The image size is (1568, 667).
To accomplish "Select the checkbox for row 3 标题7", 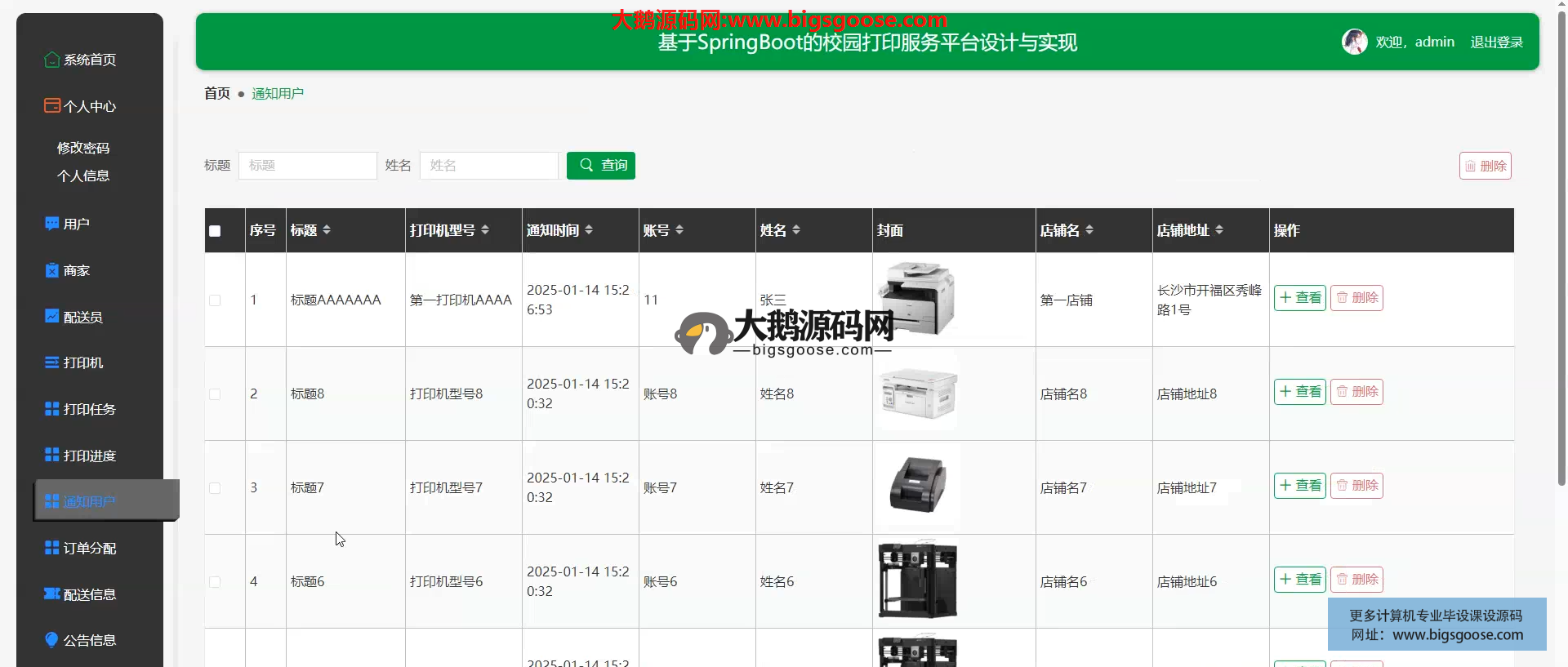I will [x=215, y=488].
